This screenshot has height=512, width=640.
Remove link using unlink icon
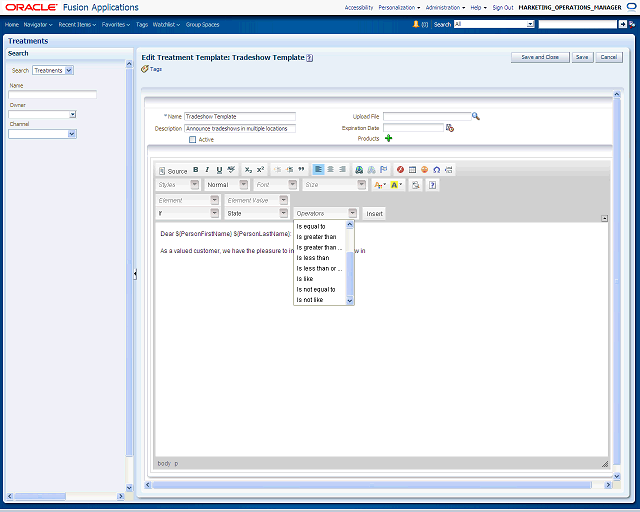click(371, 170)
